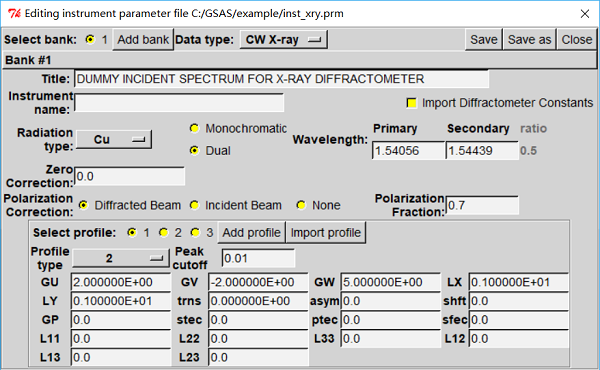The width and height of the screenshot is (600, 370).
Task: Click the Tk feather icon in title bar
Action: pyautogui.click(x=14, y=14)
